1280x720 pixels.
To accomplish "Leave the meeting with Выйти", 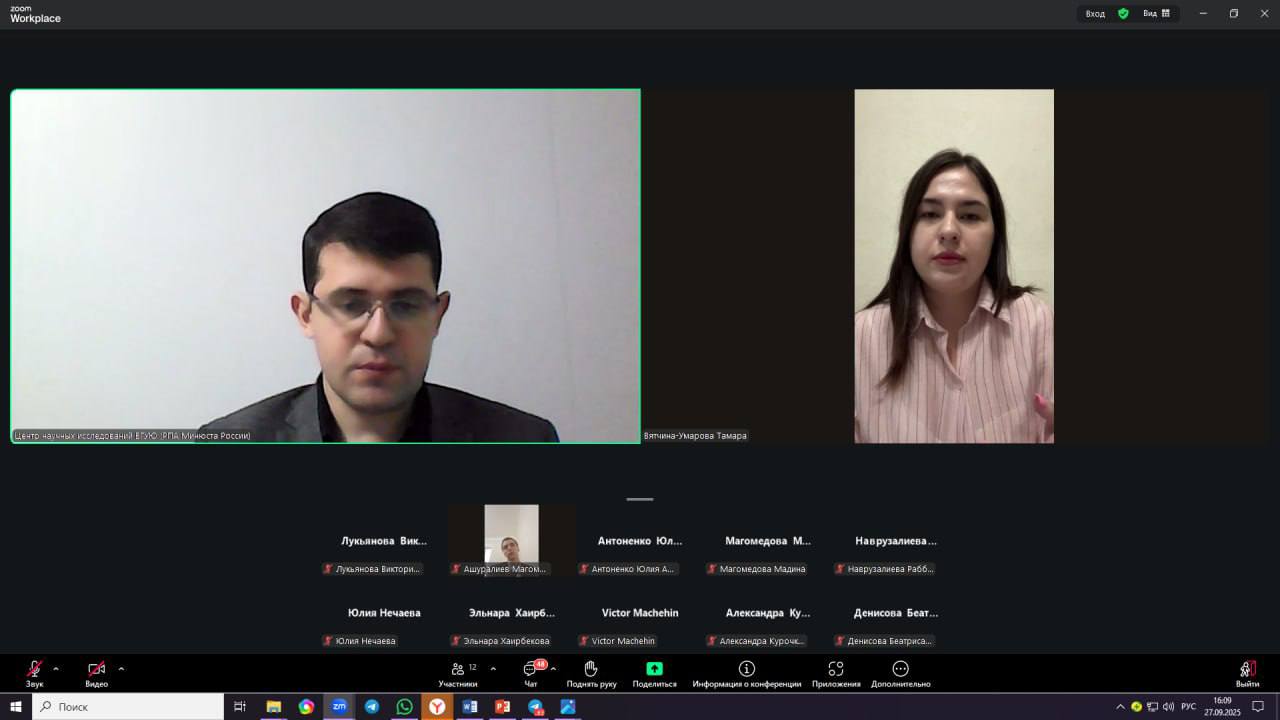I will tap(1247, 672).
